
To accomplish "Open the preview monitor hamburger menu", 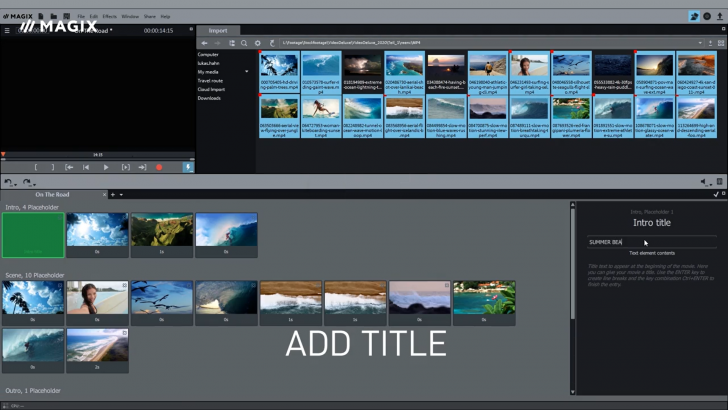I will coord(7,31).
